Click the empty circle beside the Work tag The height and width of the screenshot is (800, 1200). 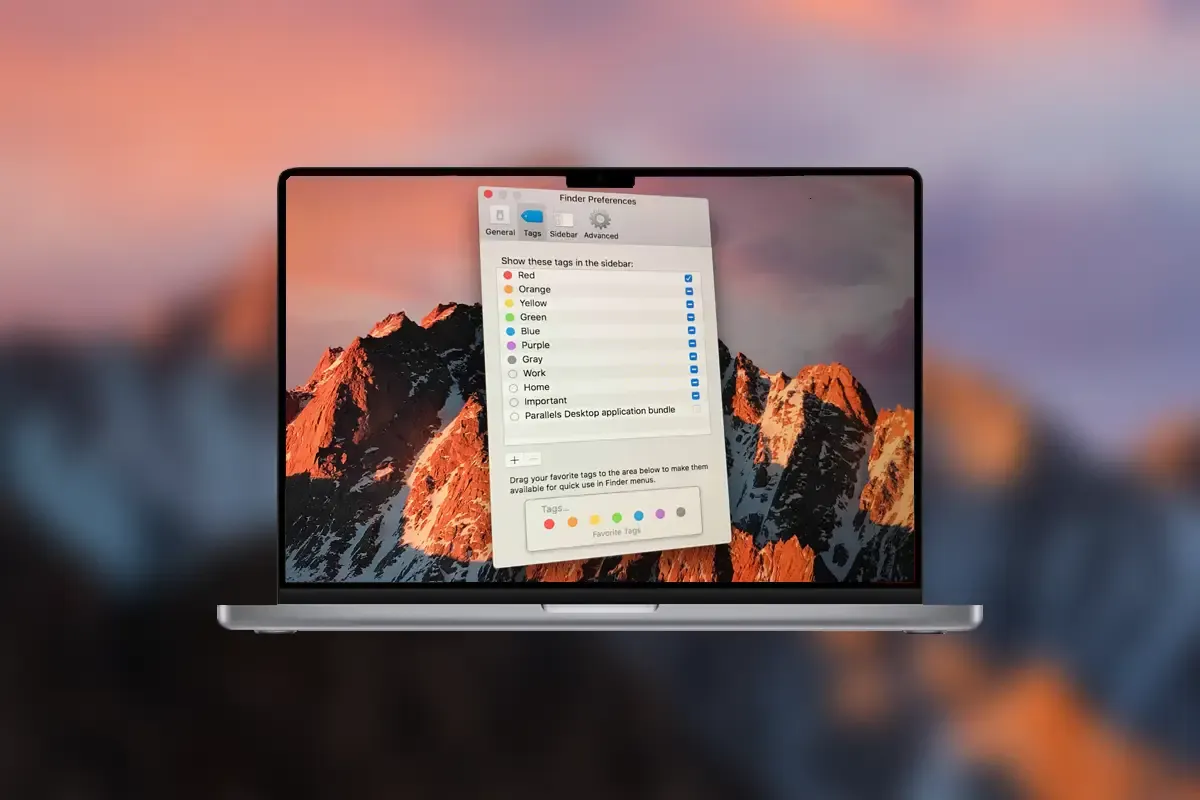tap(512, 373)
